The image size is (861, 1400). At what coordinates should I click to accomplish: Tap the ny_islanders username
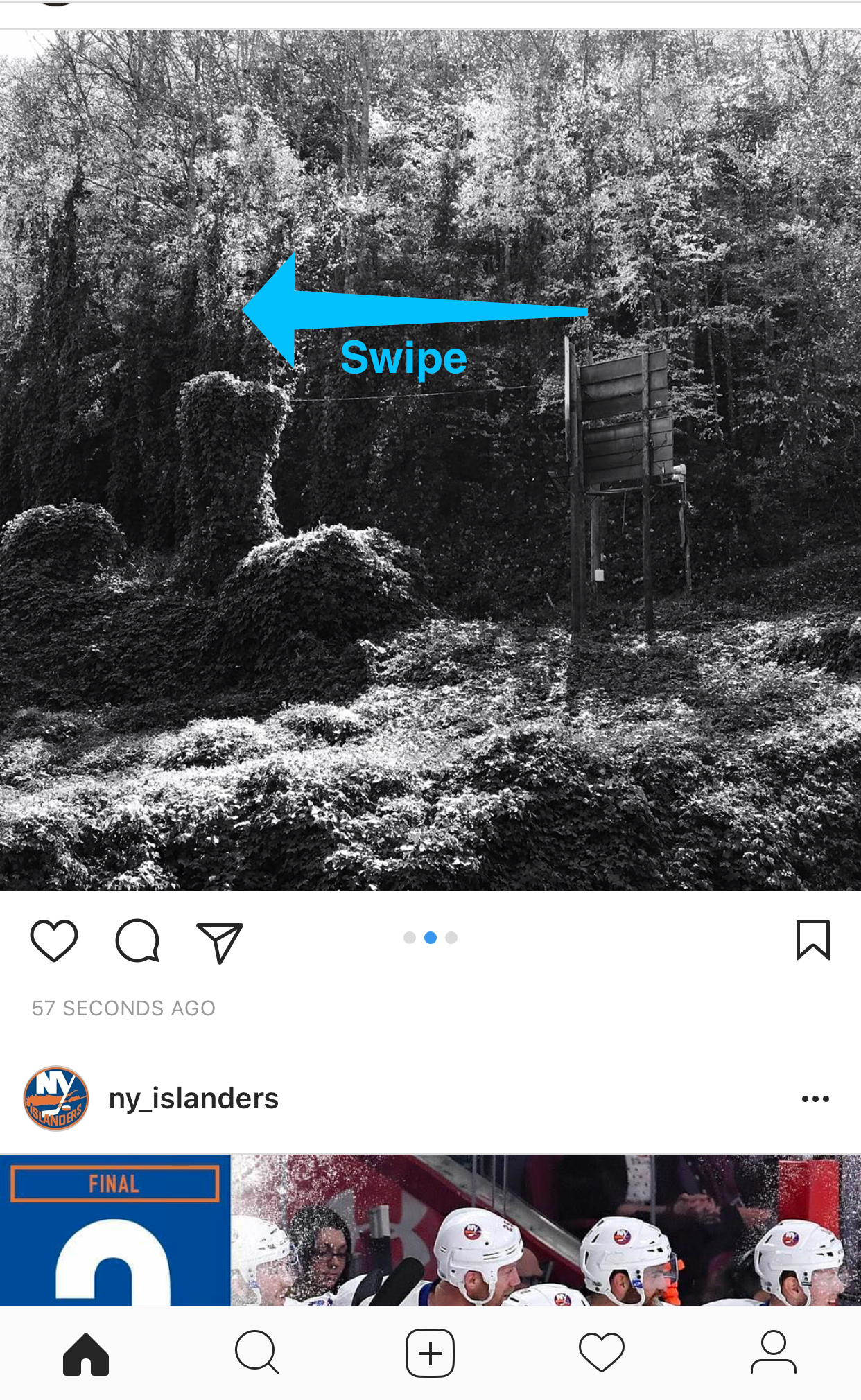pyautogui.click(x=193, y=1099)
